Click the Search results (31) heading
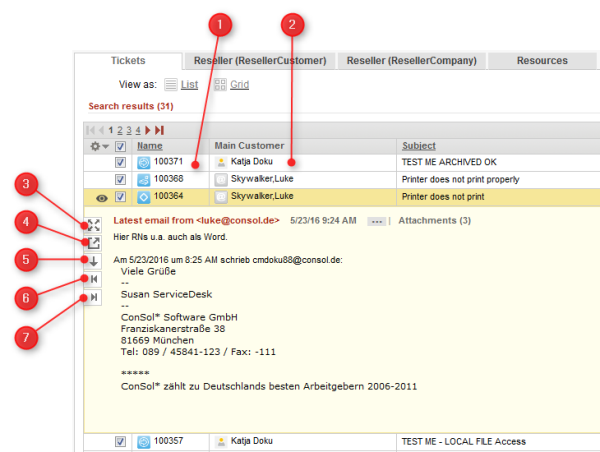Viewport: 600px width, 452px height. (131, 106)
